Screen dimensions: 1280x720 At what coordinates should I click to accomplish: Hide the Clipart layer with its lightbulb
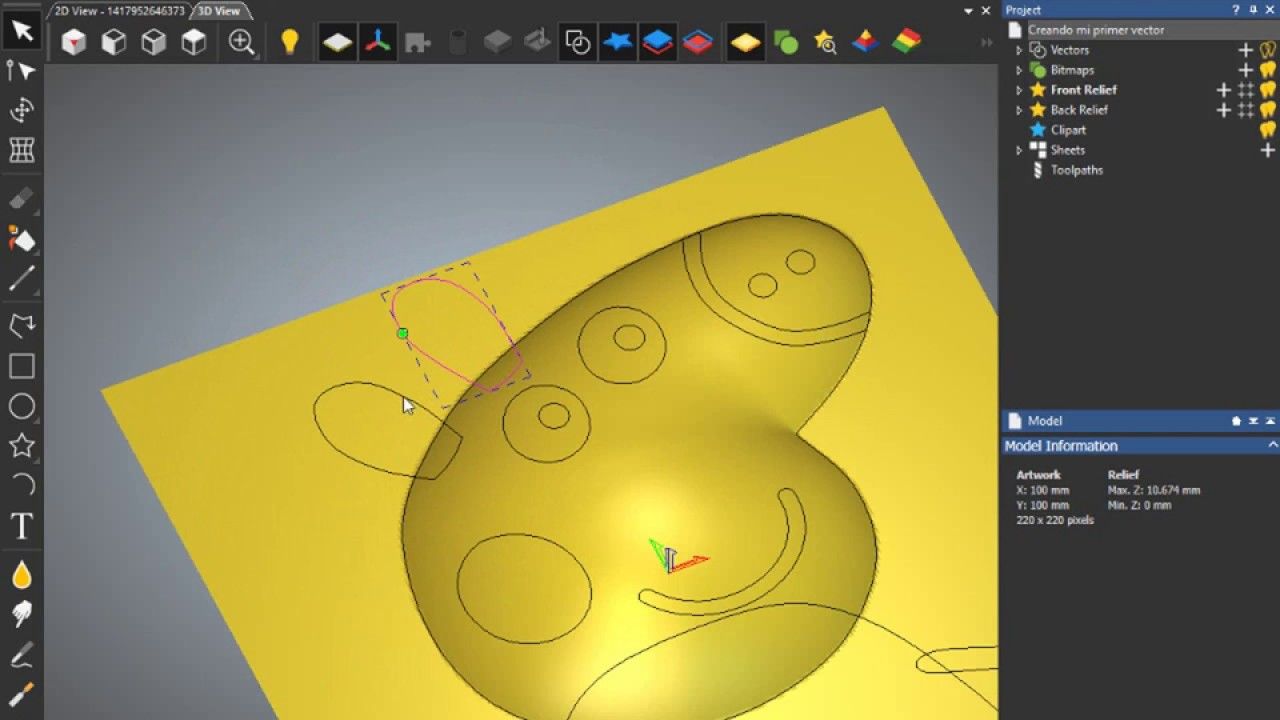click(1268, 129)
